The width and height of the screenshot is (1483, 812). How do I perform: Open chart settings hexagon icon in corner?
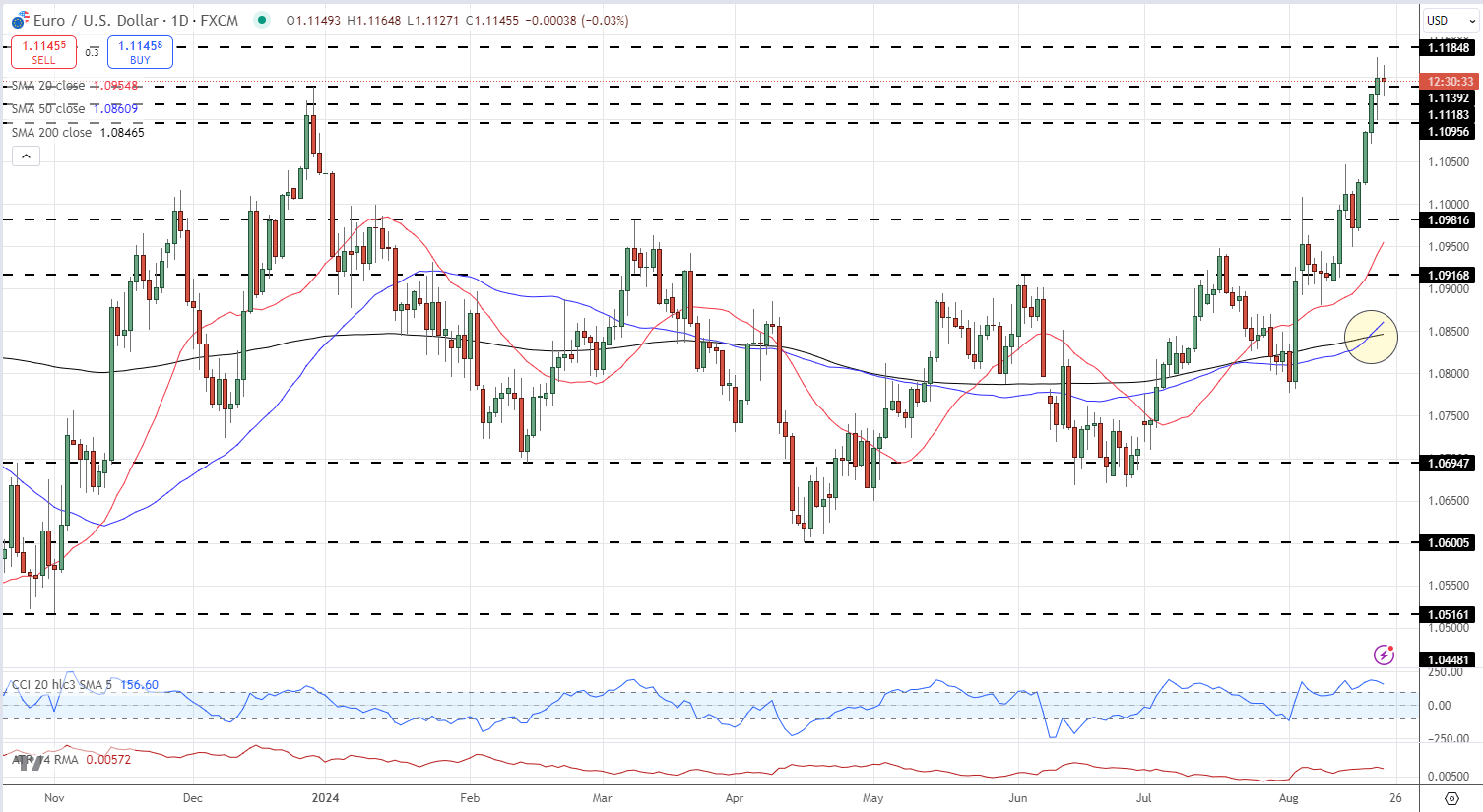tap(1451, 797)
